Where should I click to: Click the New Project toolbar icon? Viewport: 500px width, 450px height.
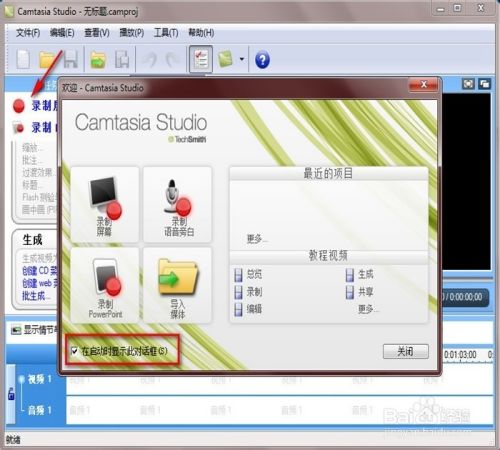tap(23, 60)
